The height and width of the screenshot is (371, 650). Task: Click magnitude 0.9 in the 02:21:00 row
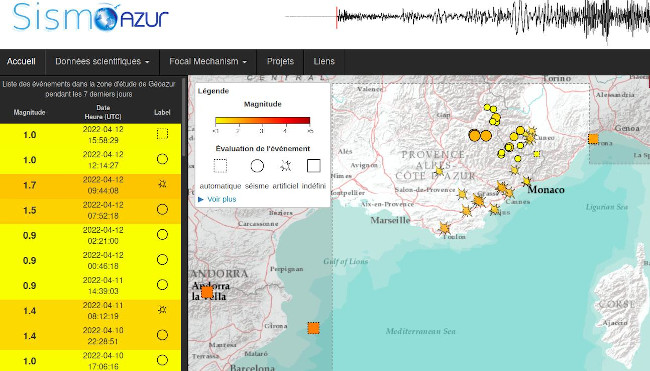(29, 235)
